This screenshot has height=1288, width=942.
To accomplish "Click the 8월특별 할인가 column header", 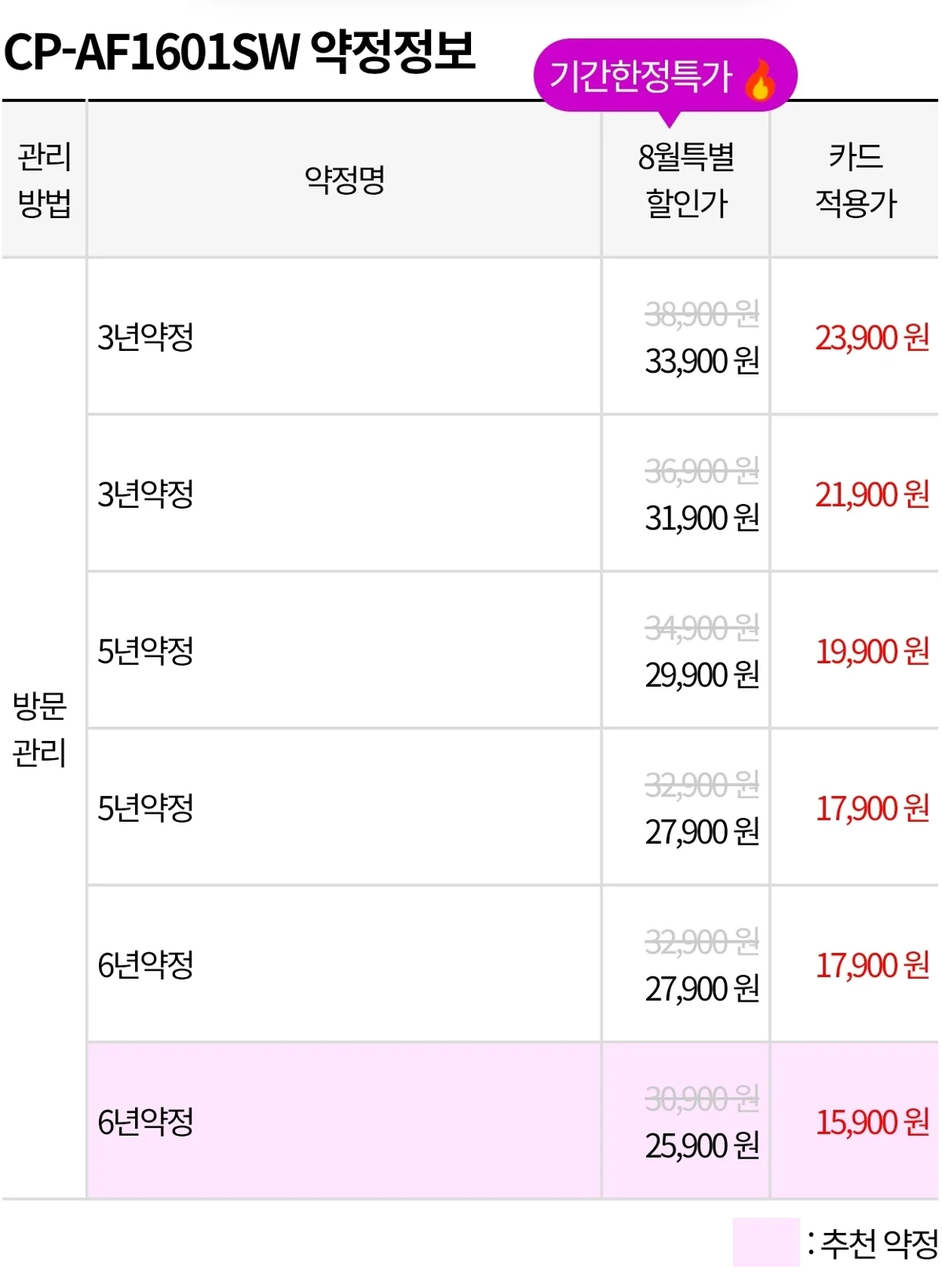I will tap(686, 180).
